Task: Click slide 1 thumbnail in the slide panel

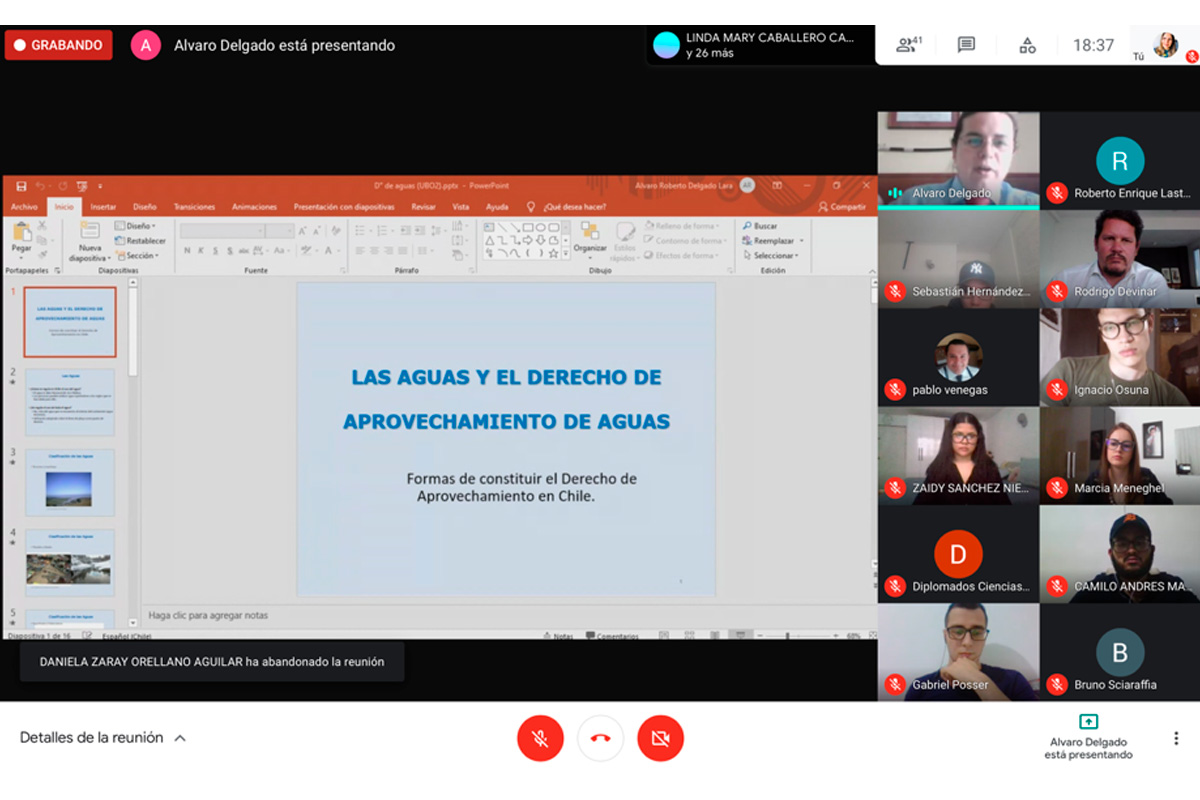Action: click(70, 322)
